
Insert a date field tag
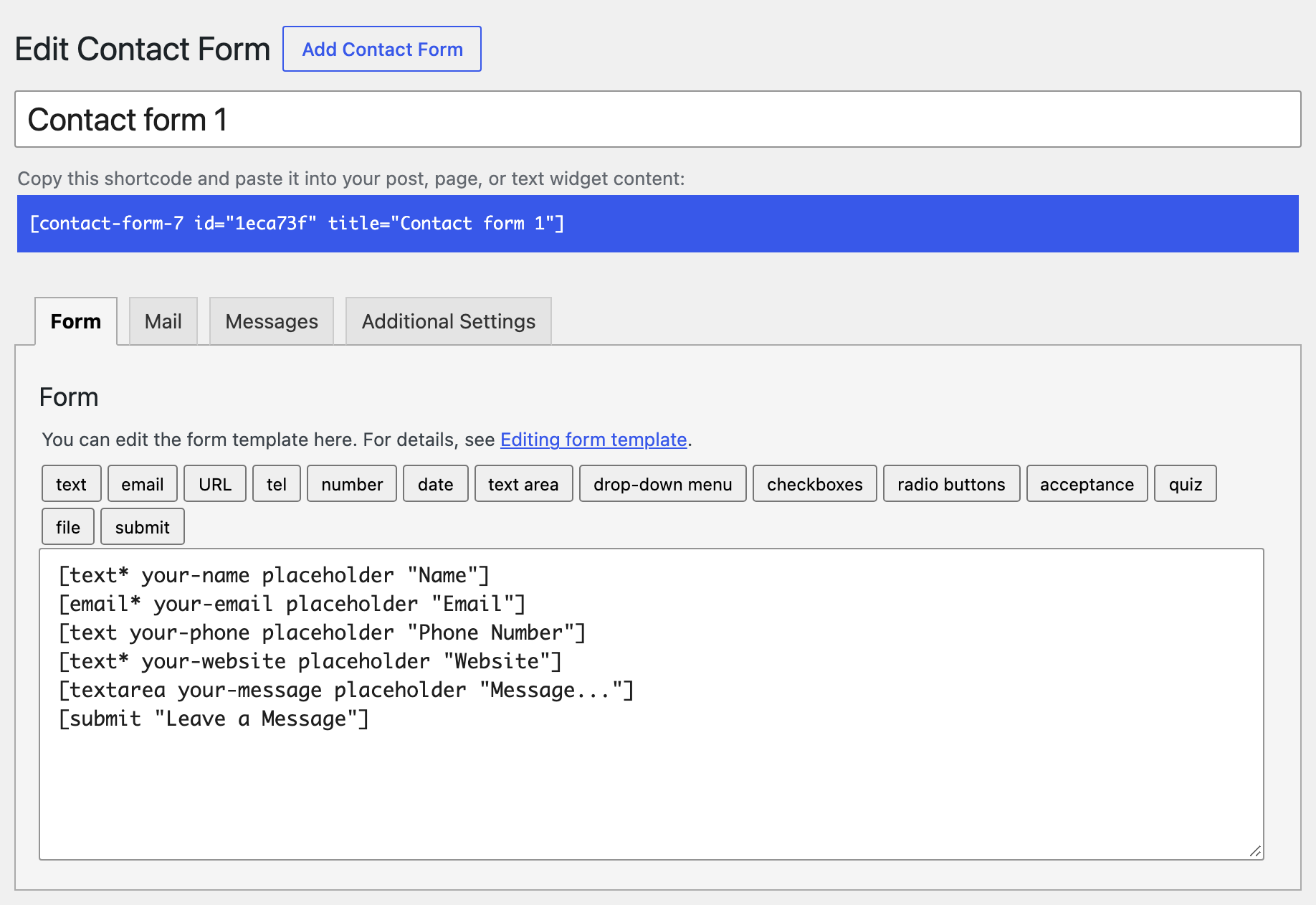pyautogui.click(x=436, y=484)
